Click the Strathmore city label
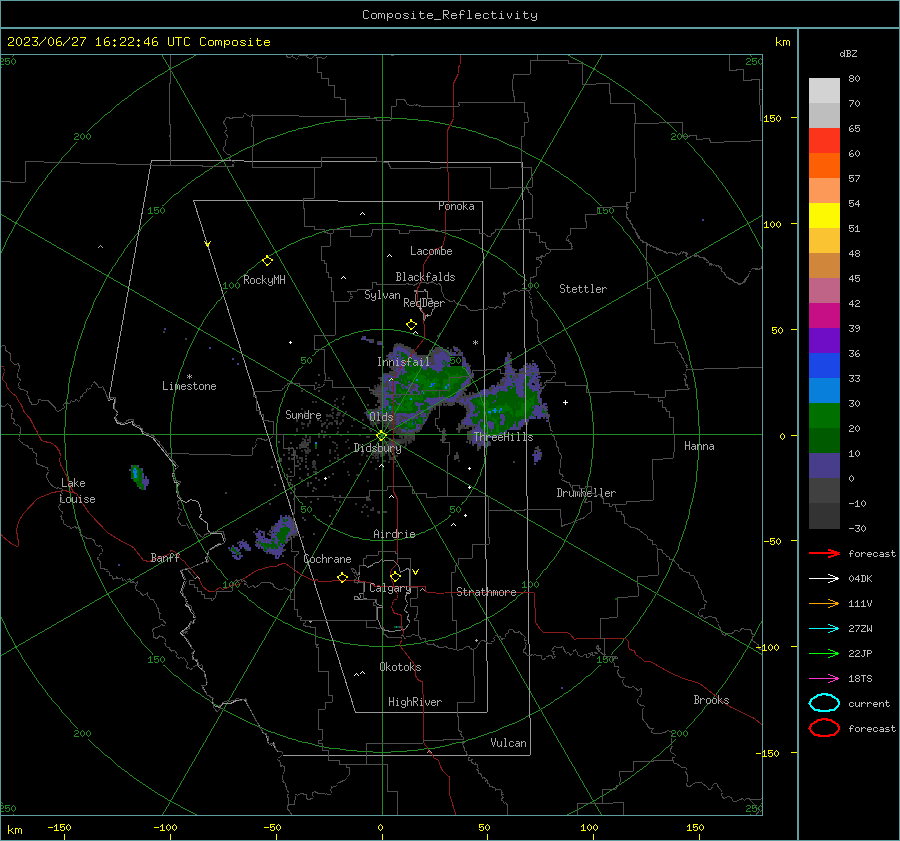The image size is (900, 841). coord(486,592)
